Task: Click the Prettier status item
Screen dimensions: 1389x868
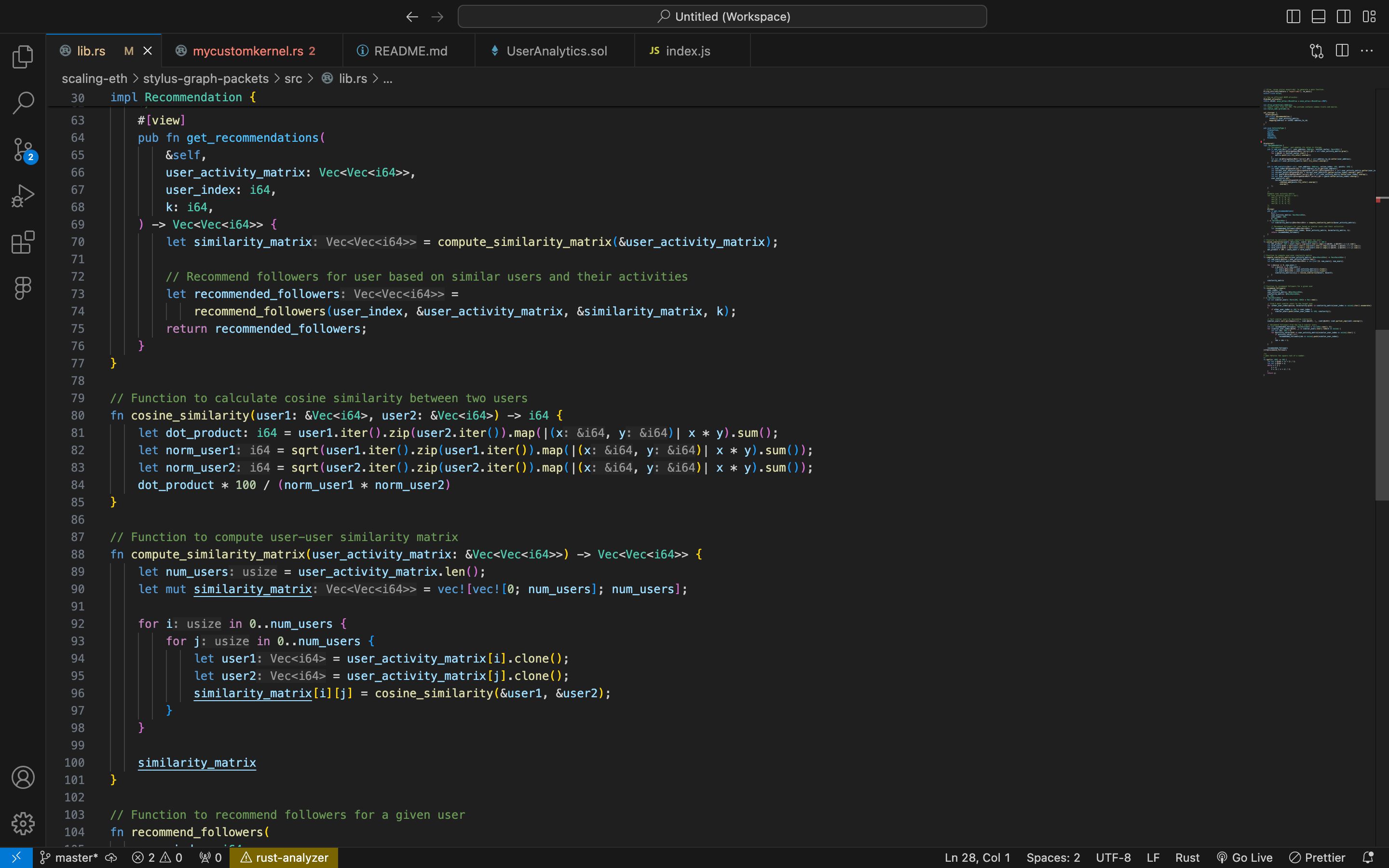Action: (x=1317, y=858)
